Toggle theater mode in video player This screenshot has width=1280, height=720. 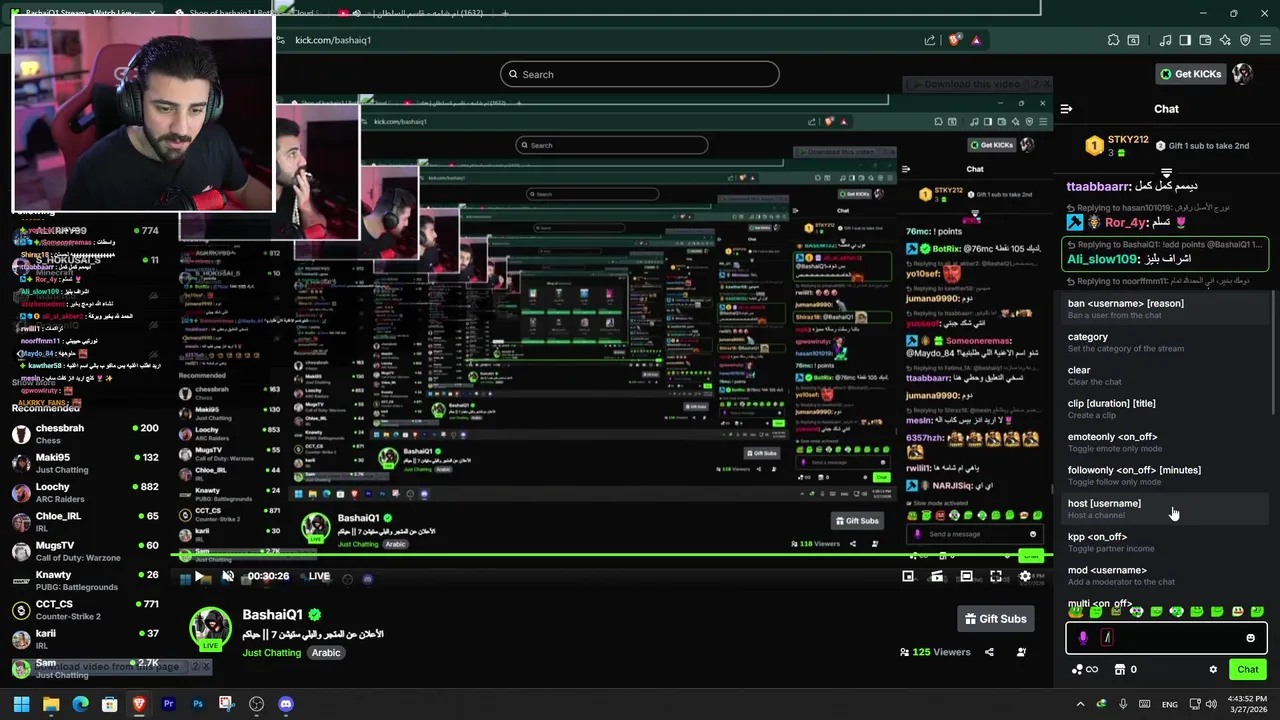click(966, 576)
